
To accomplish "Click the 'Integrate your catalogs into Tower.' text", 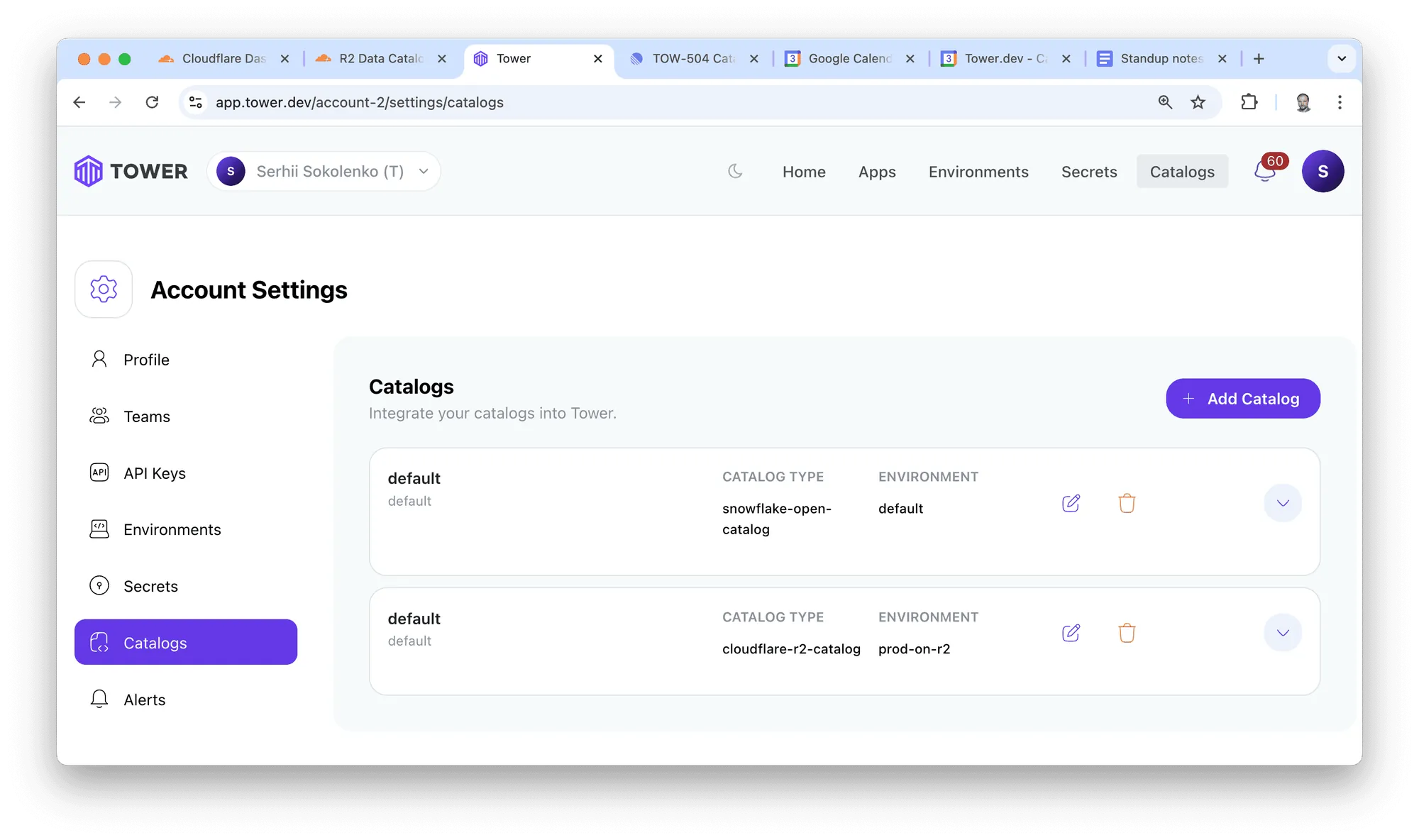I will pyautogui.click(x=492, y=413).
